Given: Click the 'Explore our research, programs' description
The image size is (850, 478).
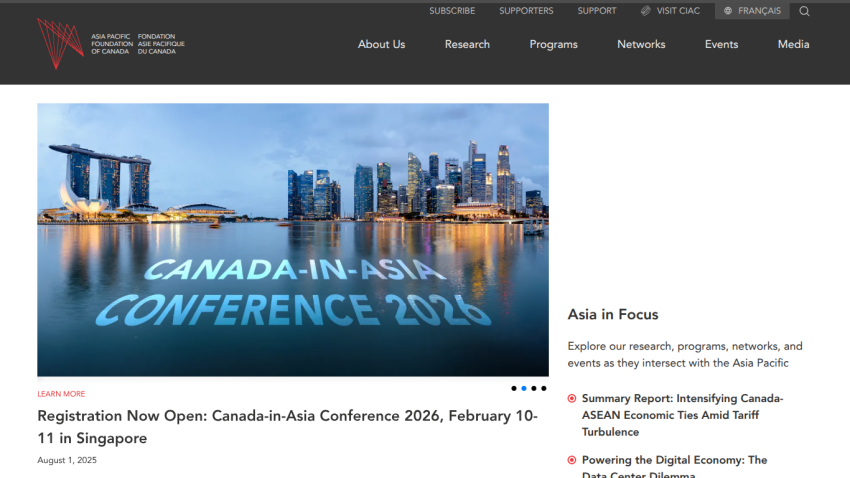Looking at the screenshot, I should (x=685, y=354).
